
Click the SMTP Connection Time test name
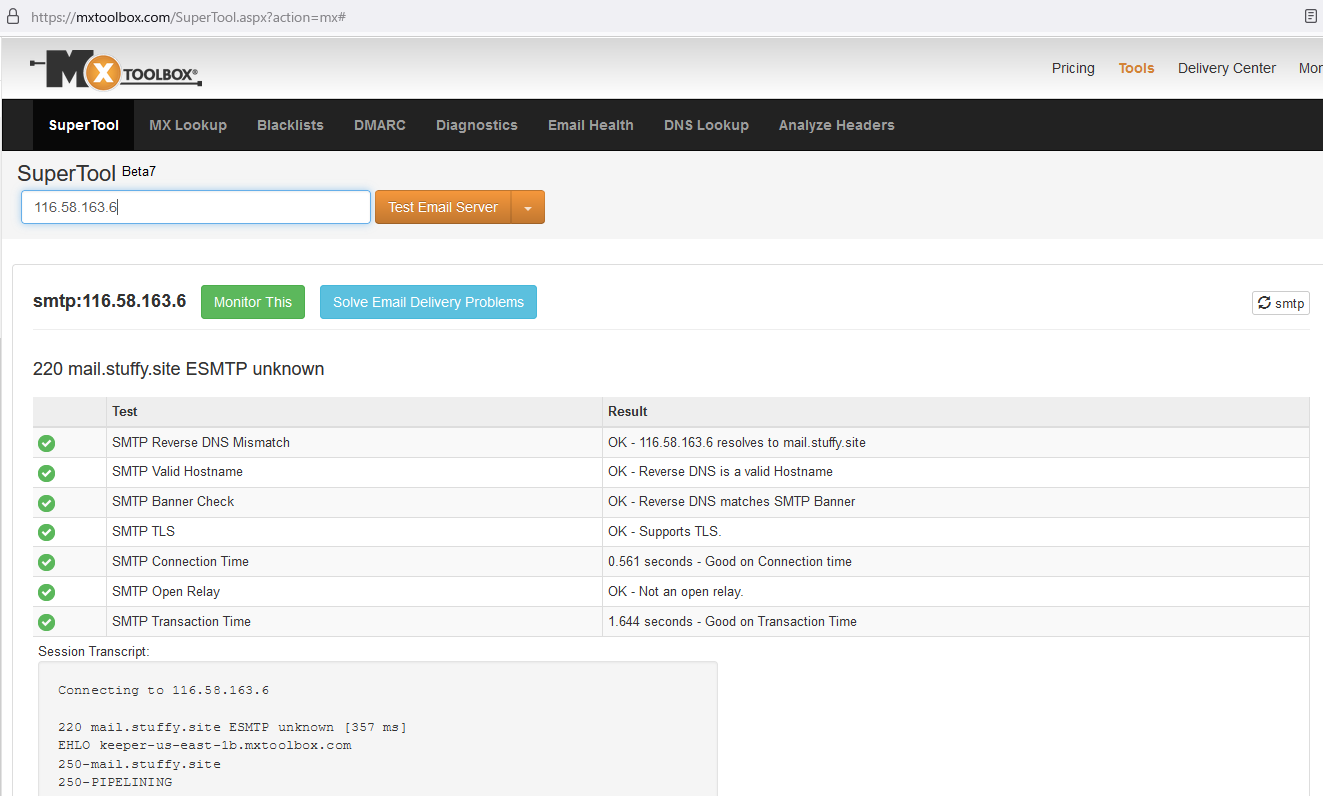(180, 561)
